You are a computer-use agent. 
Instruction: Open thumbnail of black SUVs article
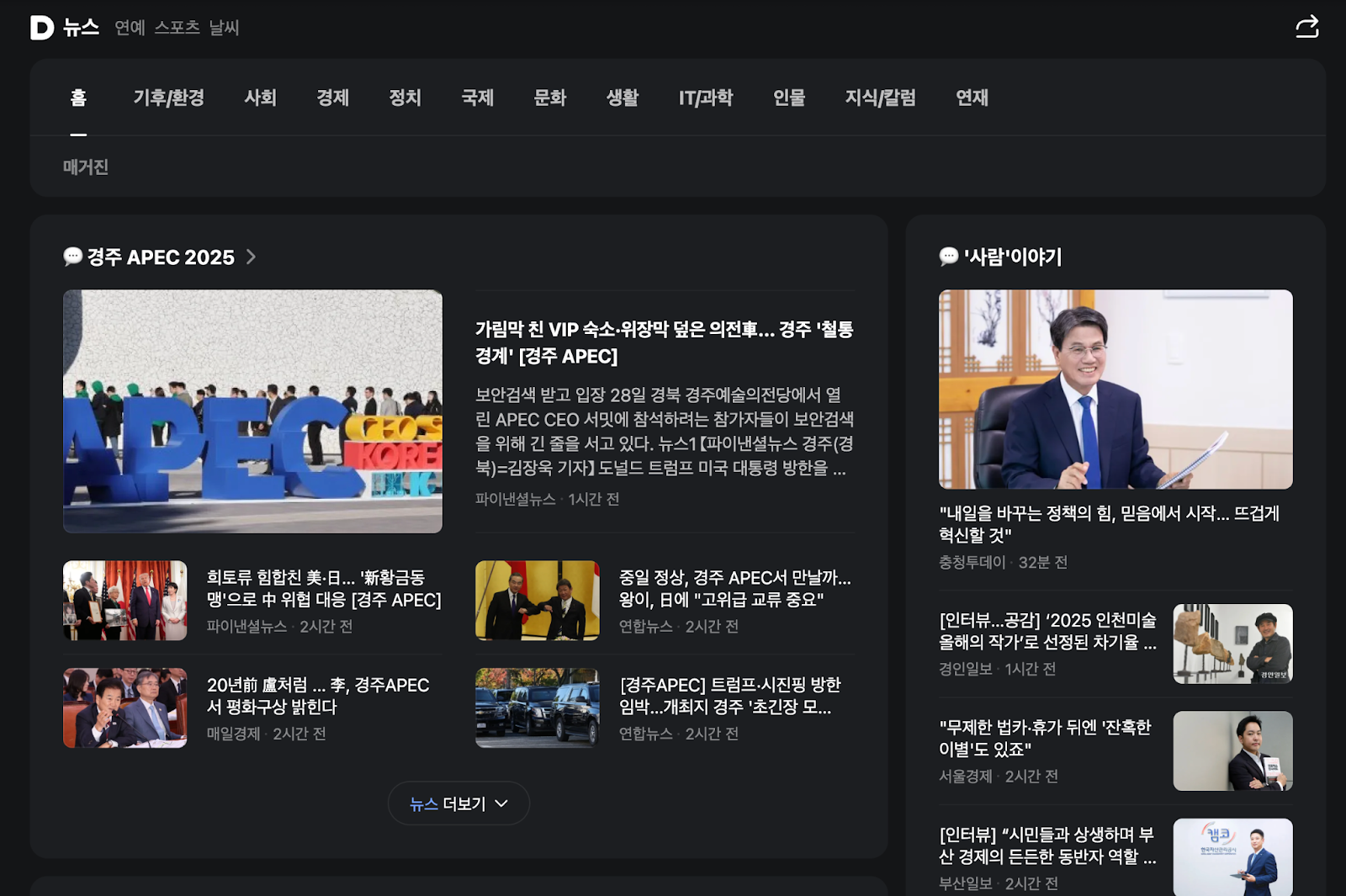538,708
